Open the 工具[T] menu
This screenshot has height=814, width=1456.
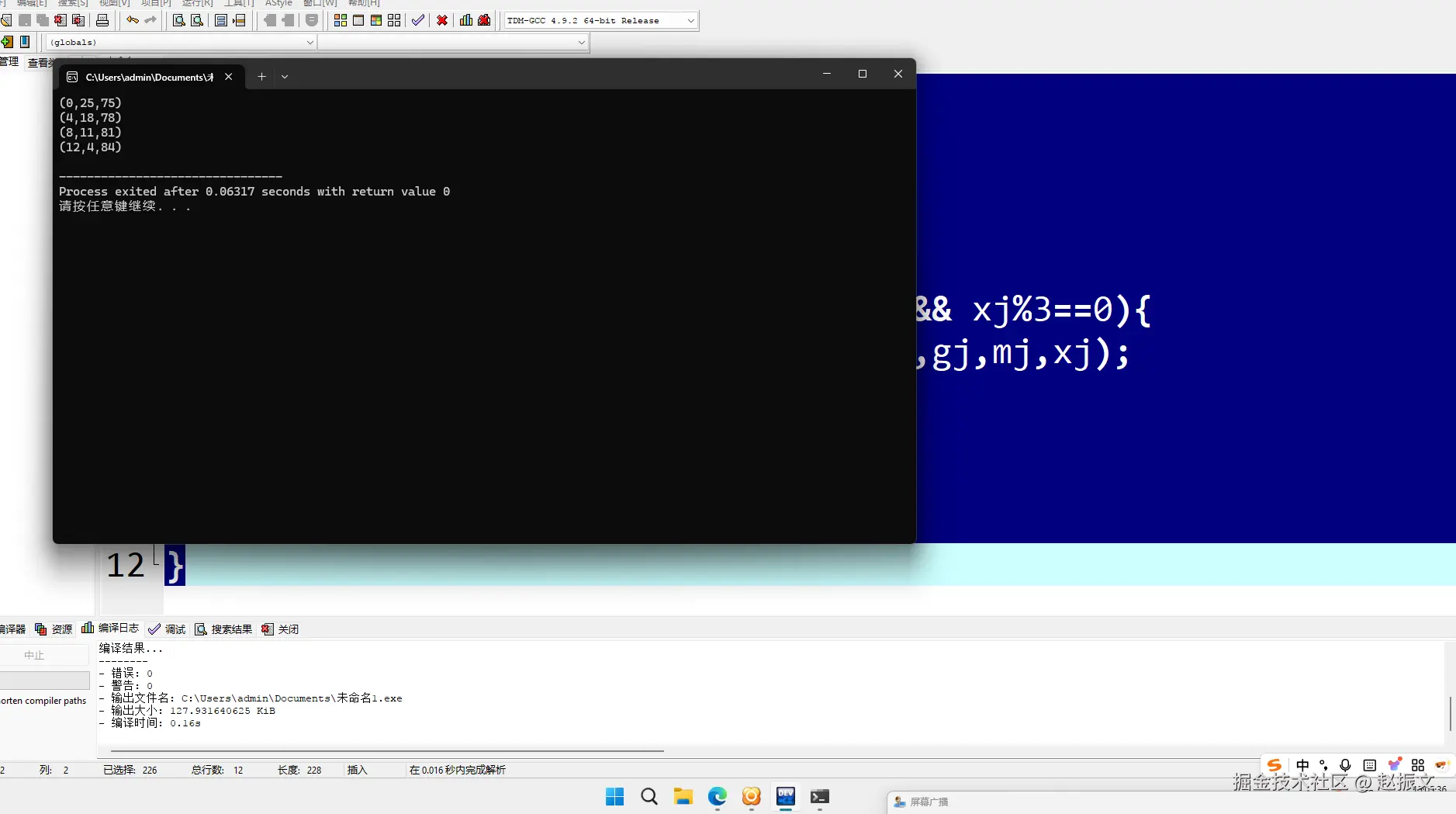pyautogui.click(x=239, y=3)
